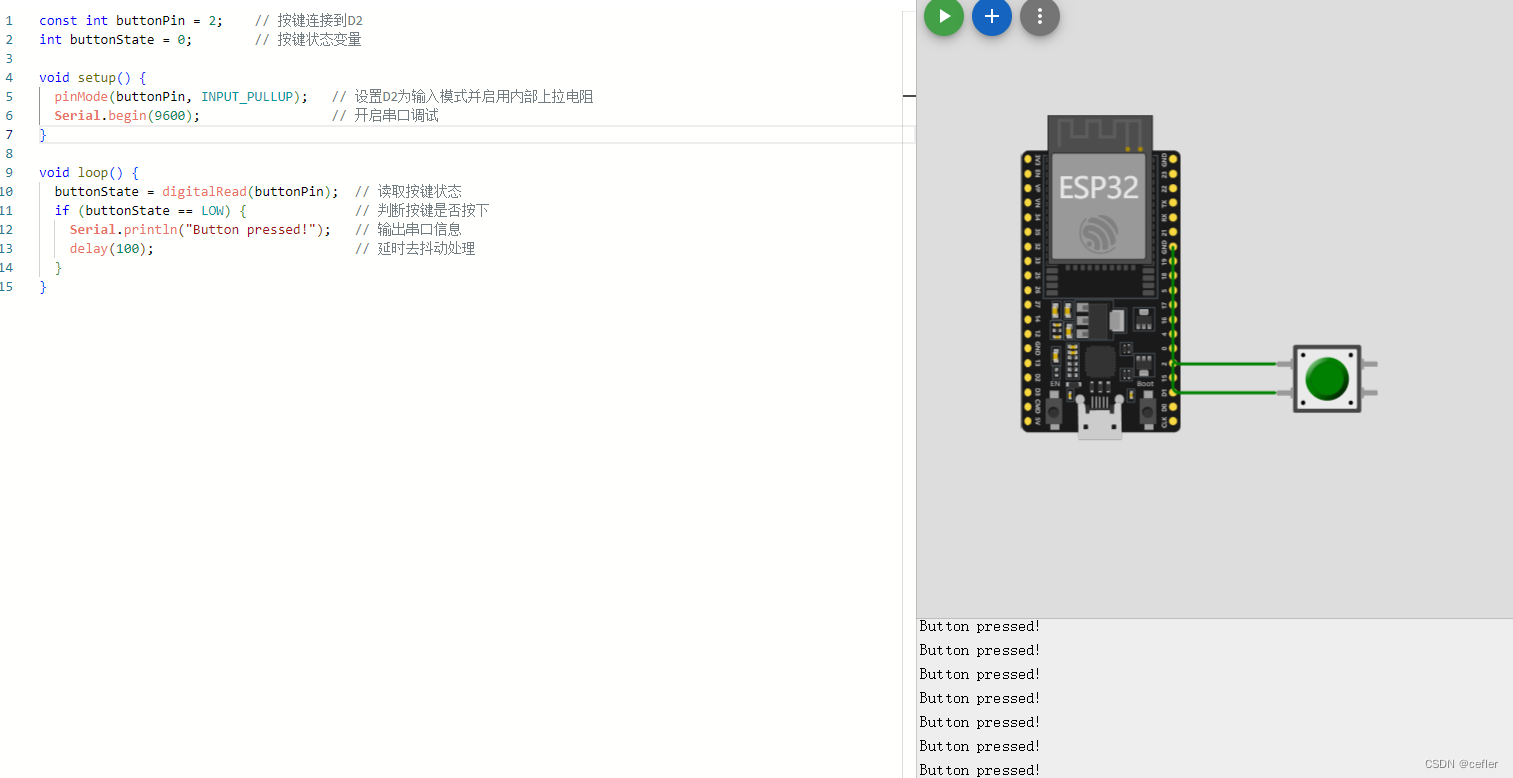The image size is (1513, 778).
Task: Click the comment about 设置D2为输入模式
Action: pyautogui.click(x=462, y=96)
